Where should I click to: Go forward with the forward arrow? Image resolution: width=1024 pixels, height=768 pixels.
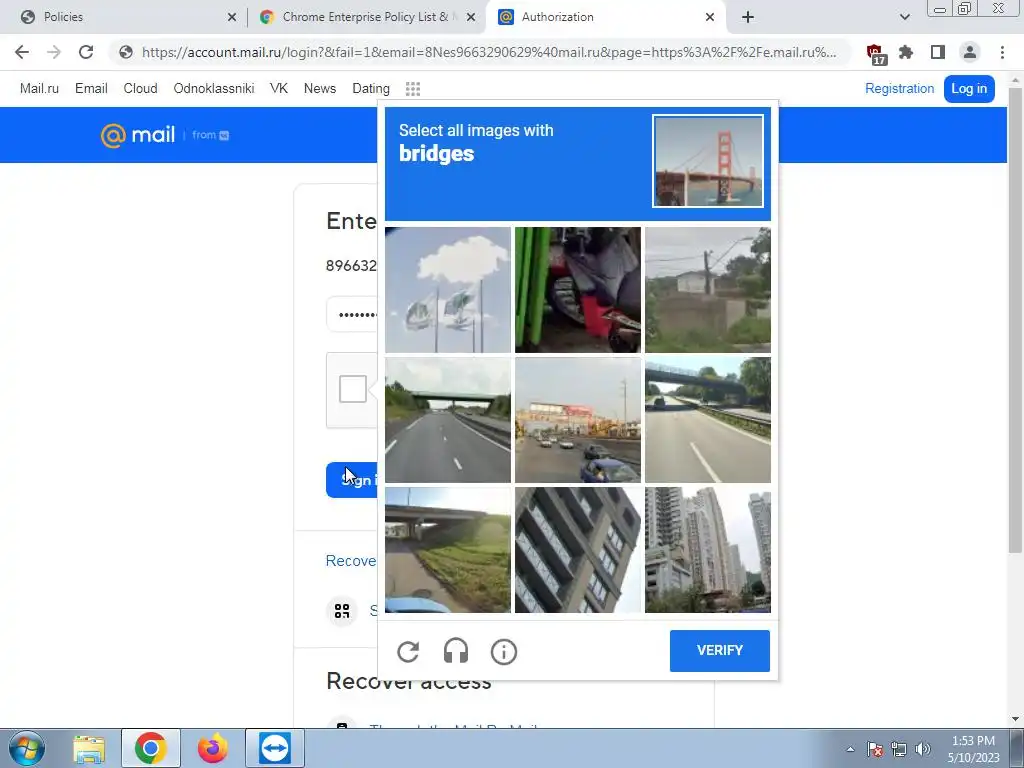pos(54,52)
